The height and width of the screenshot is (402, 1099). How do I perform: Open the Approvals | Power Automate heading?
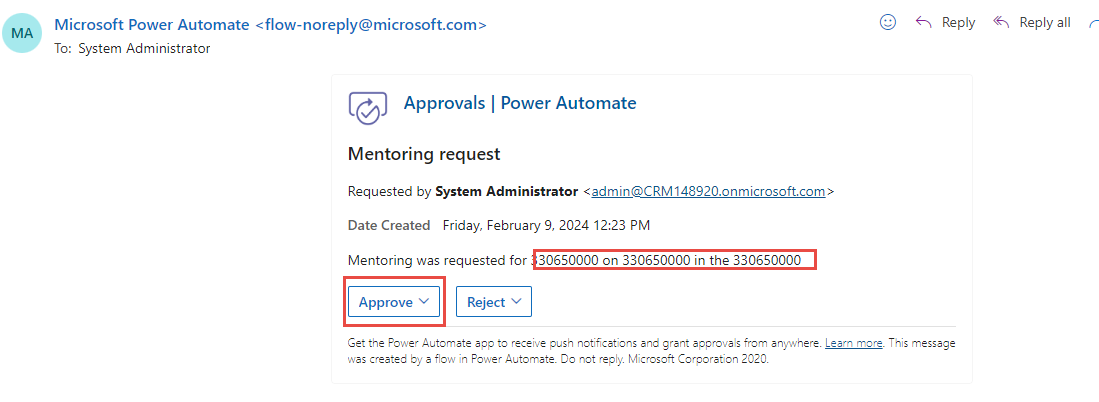[519, 103]
